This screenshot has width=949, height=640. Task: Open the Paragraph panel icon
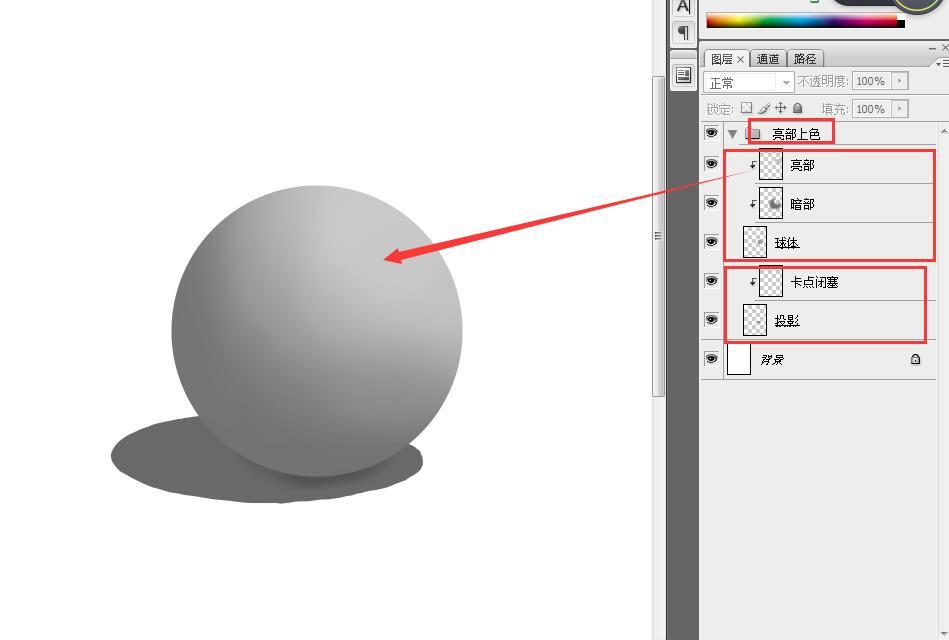point(683,33)
